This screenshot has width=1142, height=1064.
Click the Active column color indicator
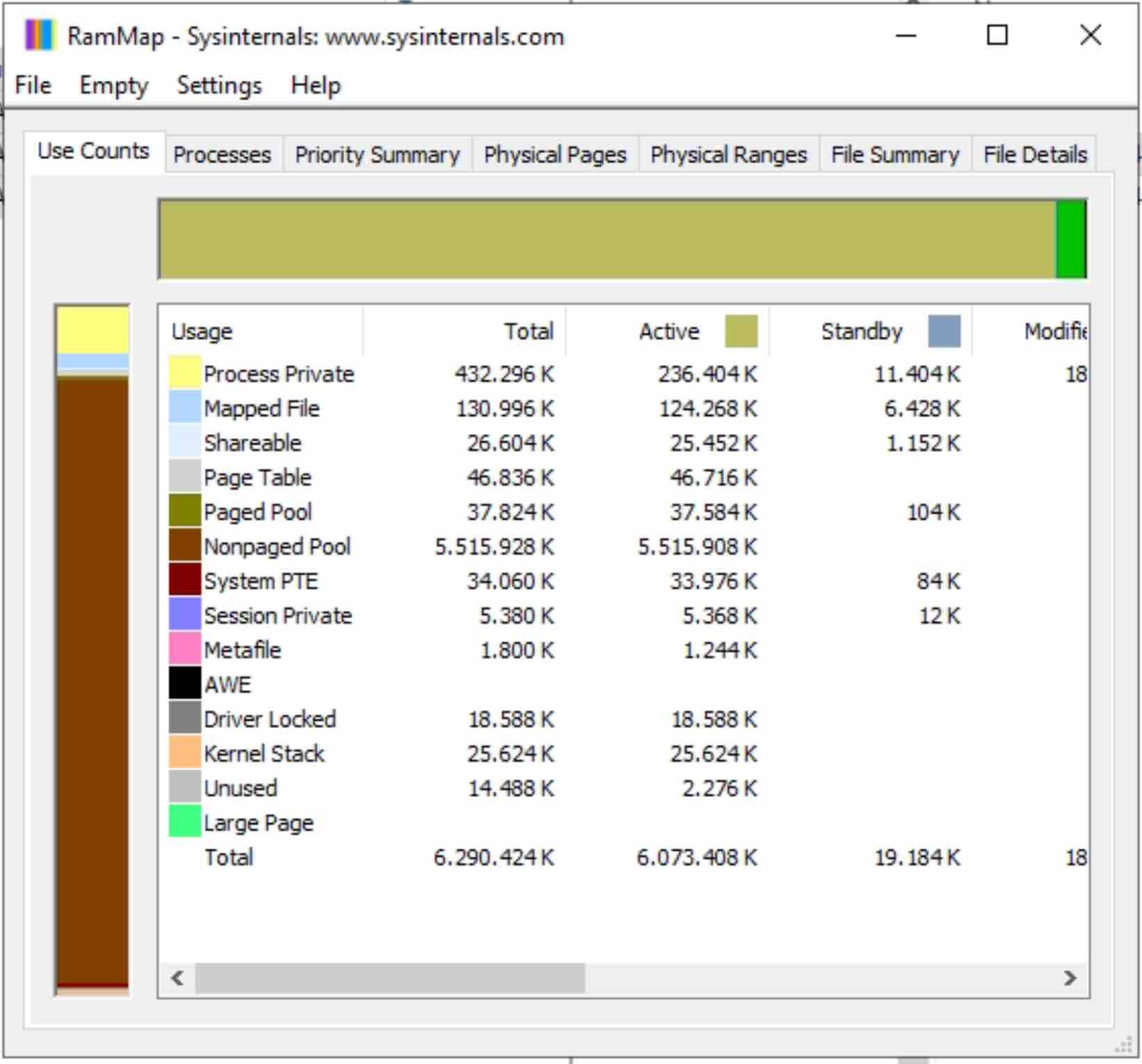741,331
